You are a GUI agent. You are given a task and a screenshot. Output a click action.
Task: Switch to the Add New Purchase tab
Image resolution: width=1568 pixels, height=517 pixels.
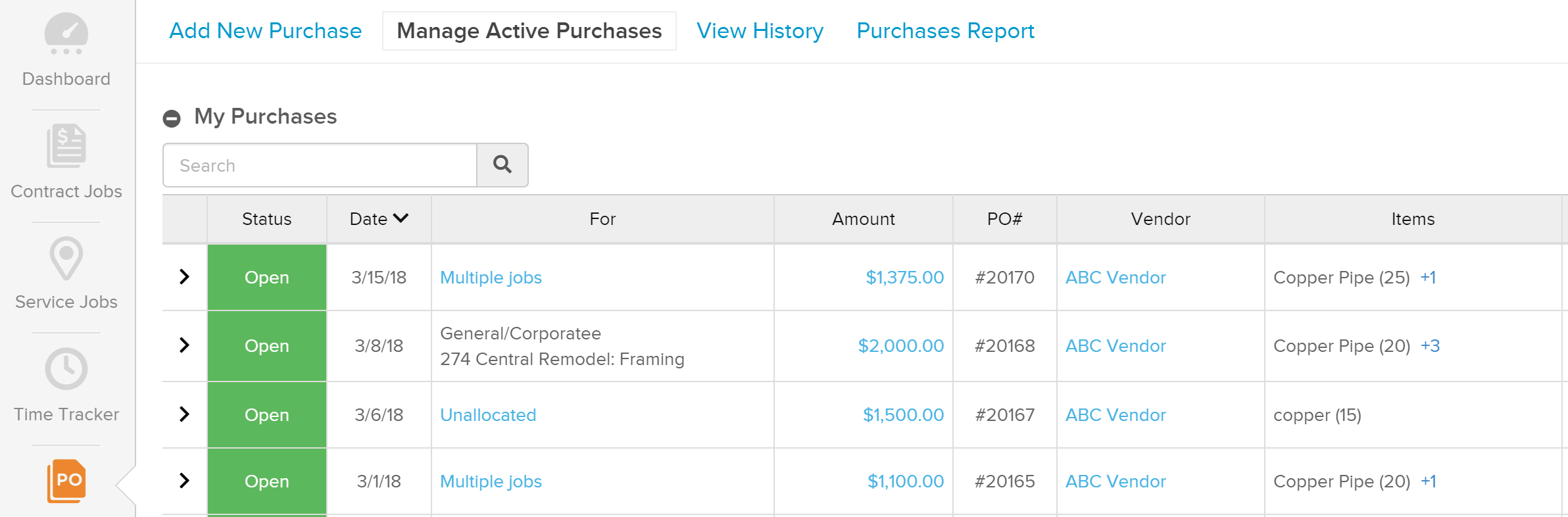(x=266, y=31)
